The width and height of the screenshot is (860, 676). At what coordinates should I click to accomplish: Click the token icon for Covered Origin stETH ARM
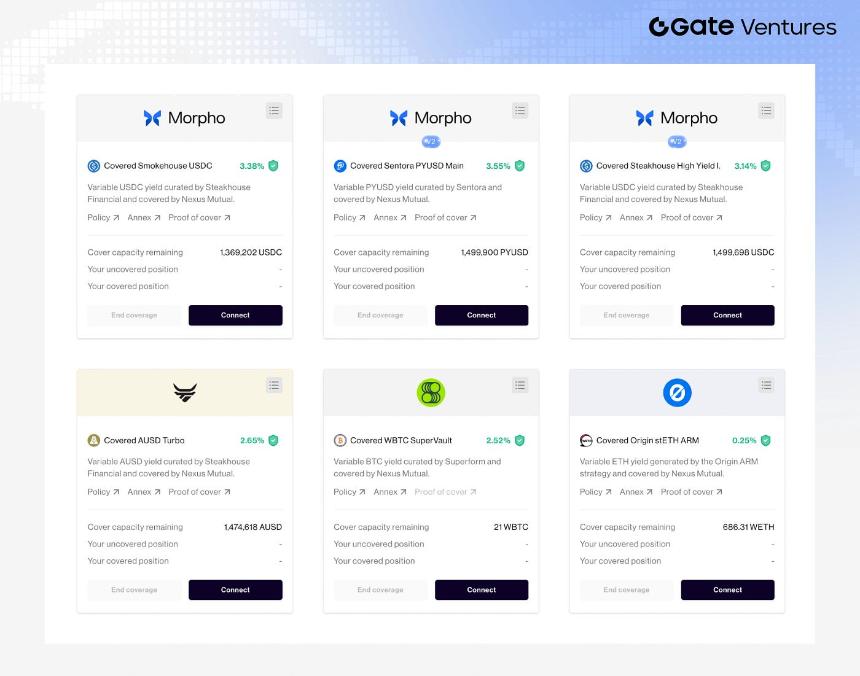tap(586, 440)
